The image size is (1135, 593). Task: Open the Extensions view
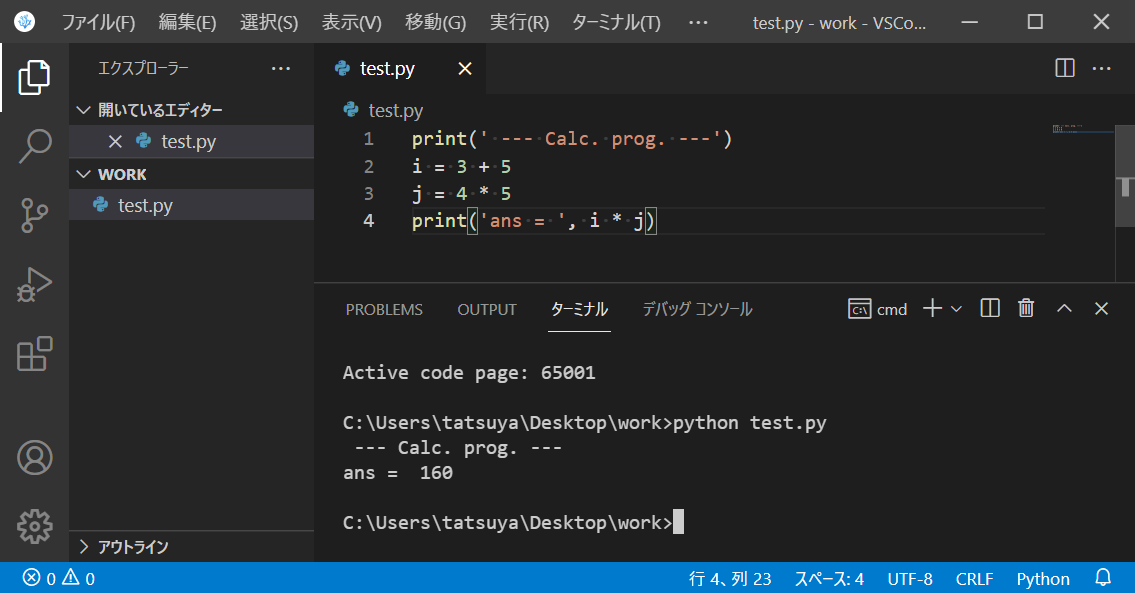(x=34, y=354)
